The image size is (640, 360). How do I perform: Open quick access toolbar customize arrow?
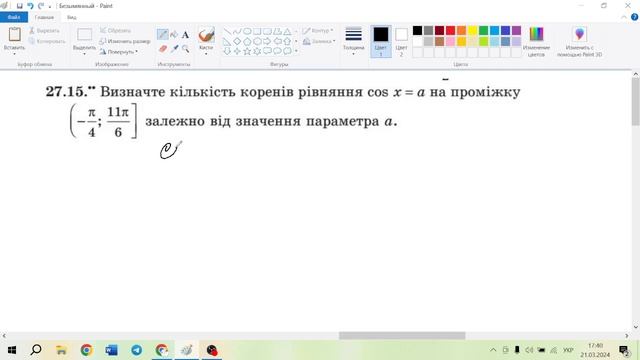point(50,6)
